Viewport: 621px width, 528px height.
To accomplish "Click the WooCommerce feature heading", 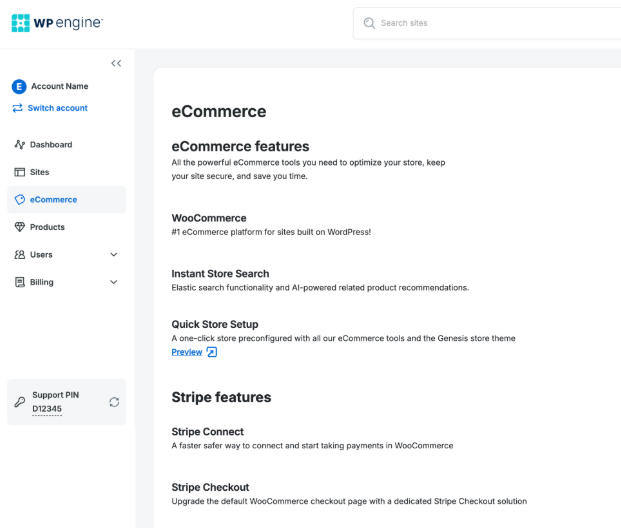I will [209, 218].
